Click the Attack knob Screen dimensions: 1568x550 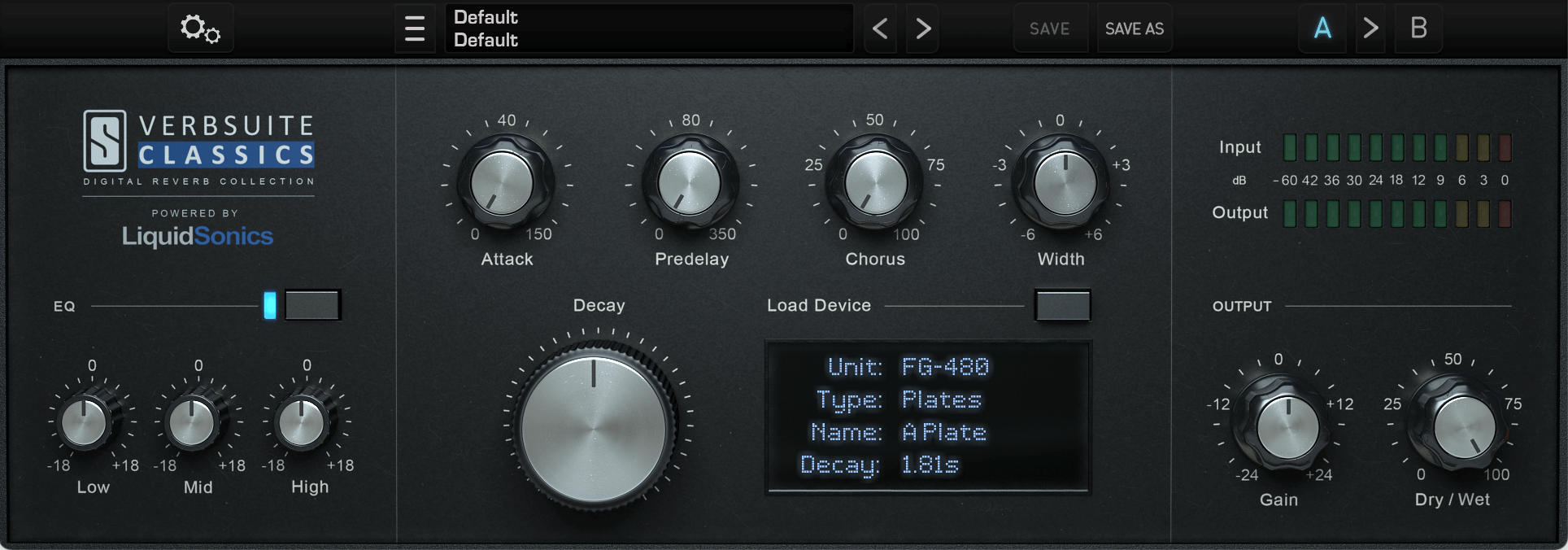click(x=503, y=183)
